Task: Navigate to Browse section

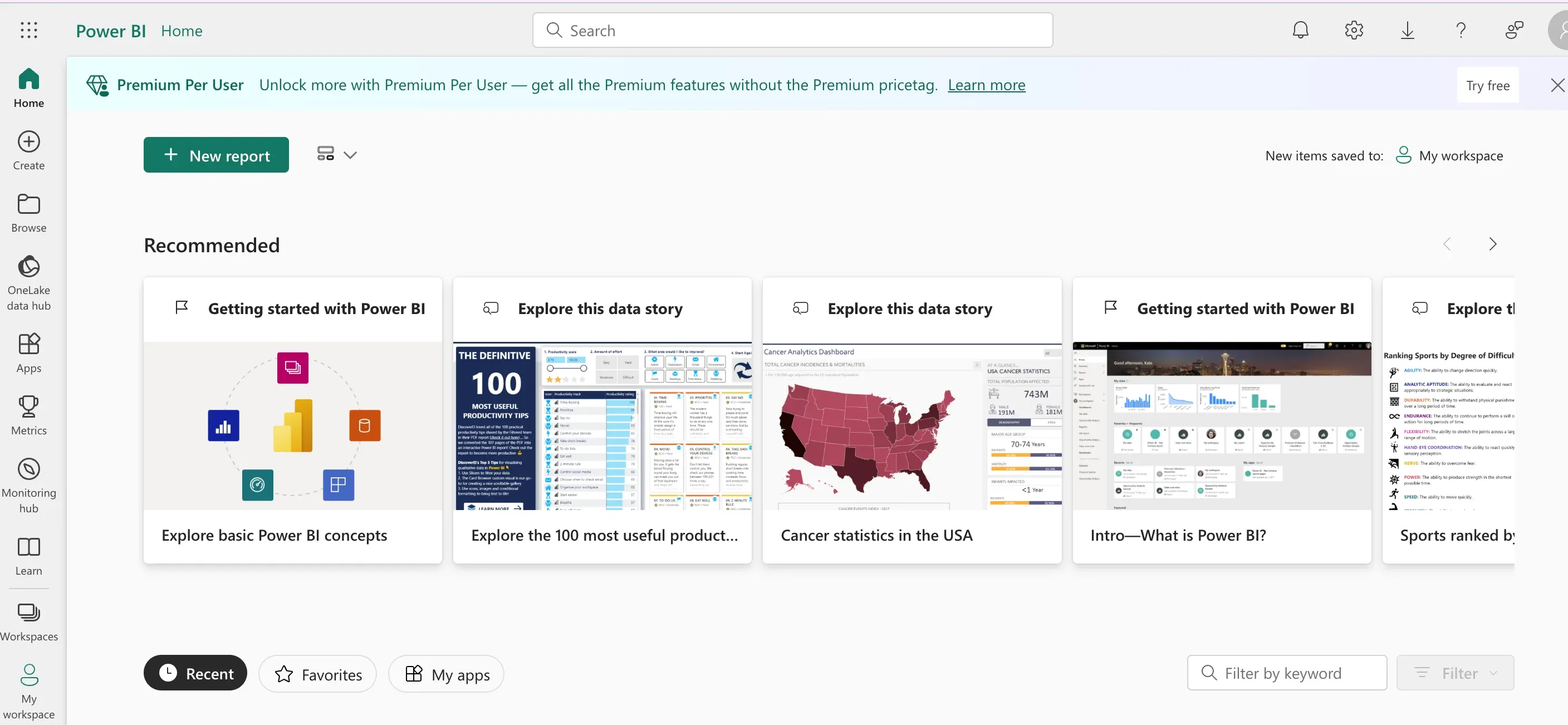Action: point(28,212)
